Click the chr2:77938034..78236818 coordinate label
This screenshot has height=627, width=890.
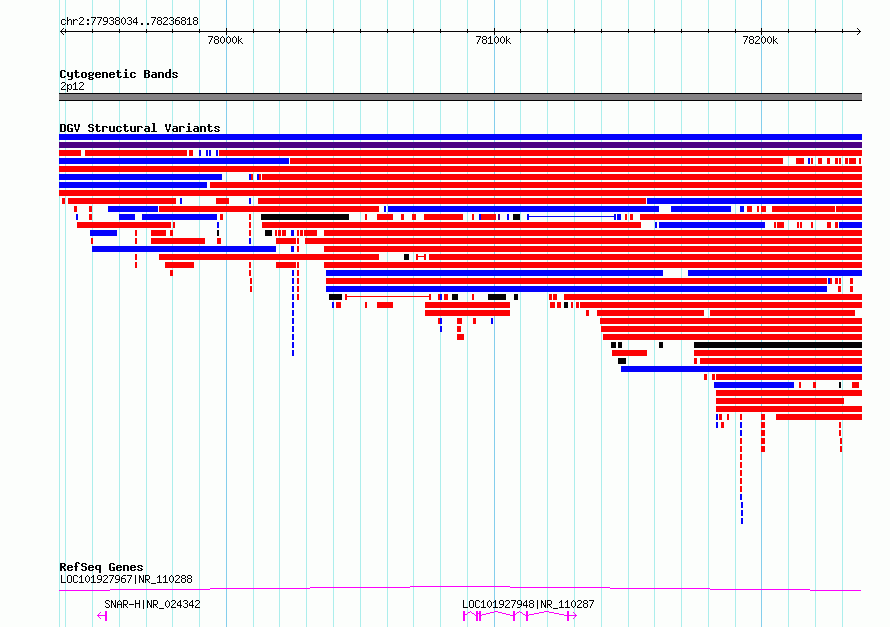[x=129, y=22]
